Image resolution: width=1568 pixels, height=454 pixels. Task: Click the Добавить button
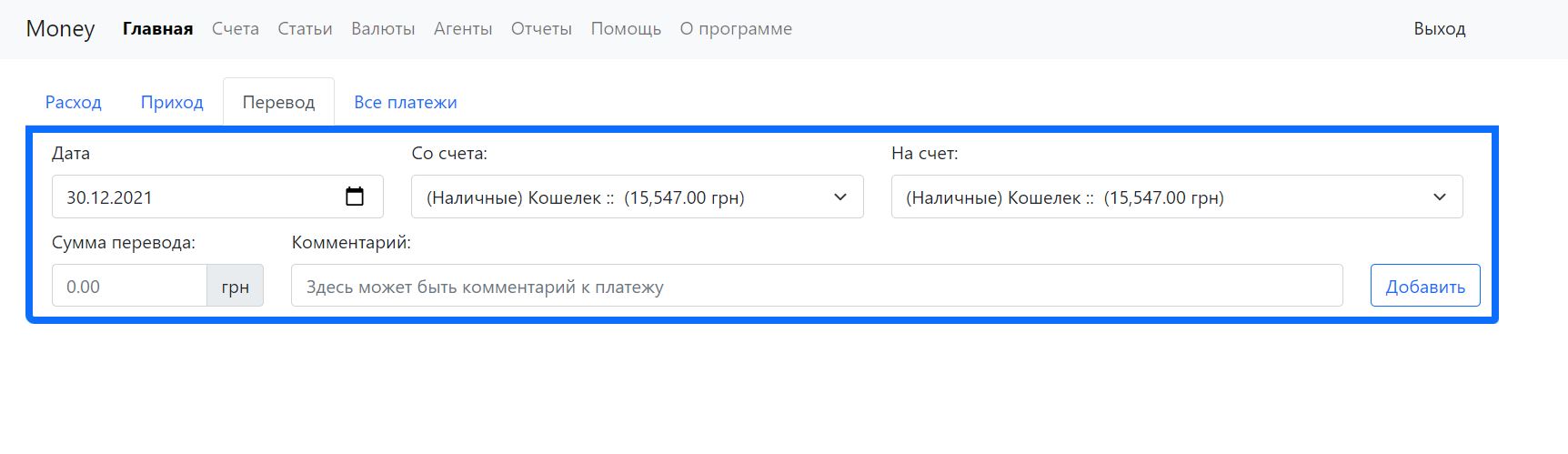click(x=1424, y=287)
